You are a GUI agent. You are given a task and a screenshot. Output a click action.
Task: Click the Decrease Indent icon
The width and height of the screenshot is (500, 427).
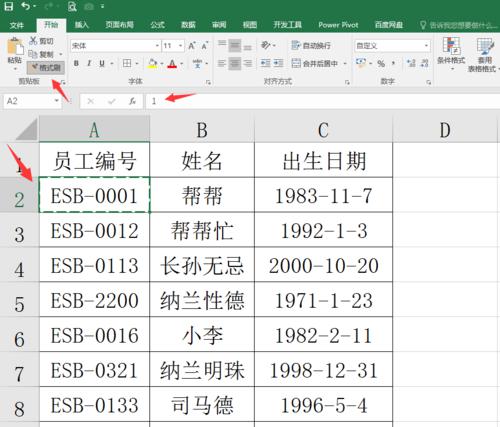coord(265,63)
